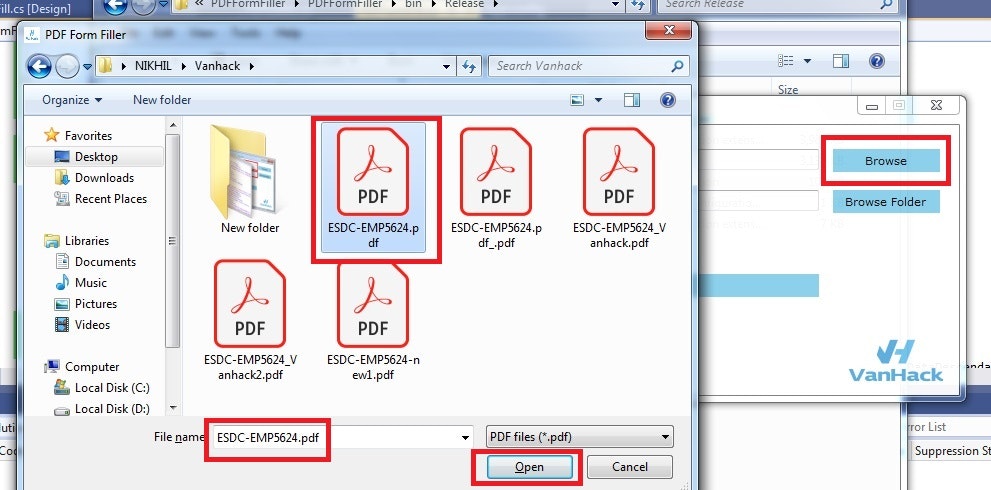
Task: Open the PDF files (*.pdf) type dropdown
Action: [580, 437]
